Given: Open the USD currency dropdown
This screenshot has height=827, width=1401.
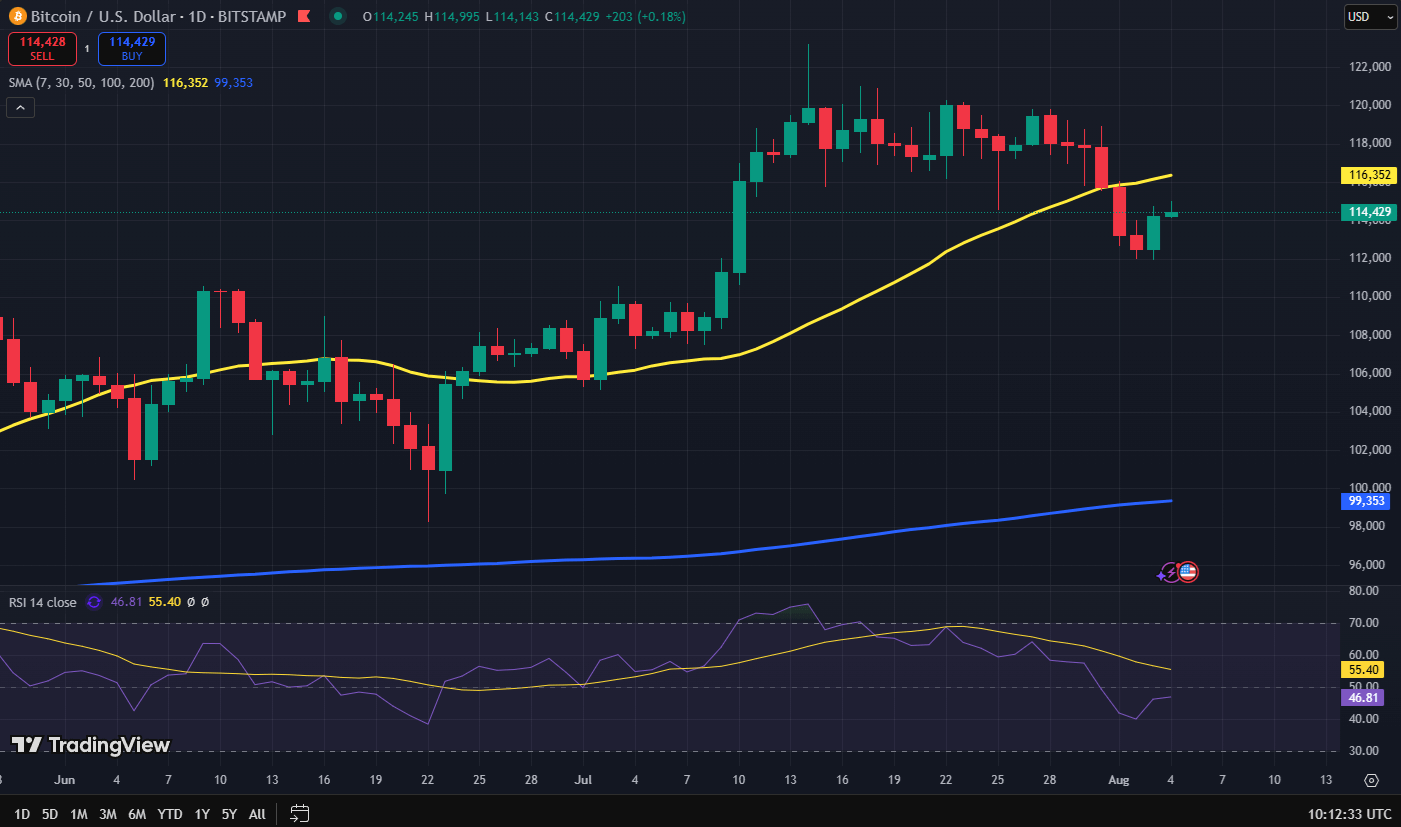Looking at the screenshot, I should 1369,17.
